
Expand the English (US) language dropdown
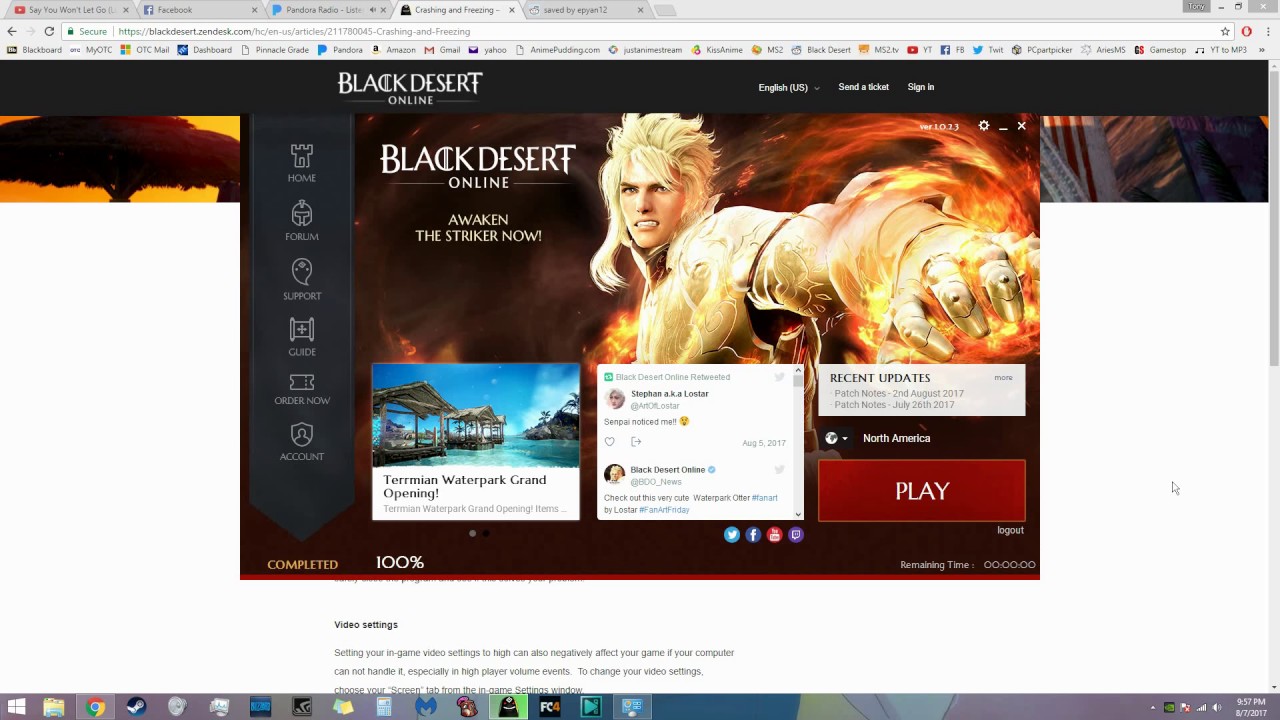click(x=788, y=88)
